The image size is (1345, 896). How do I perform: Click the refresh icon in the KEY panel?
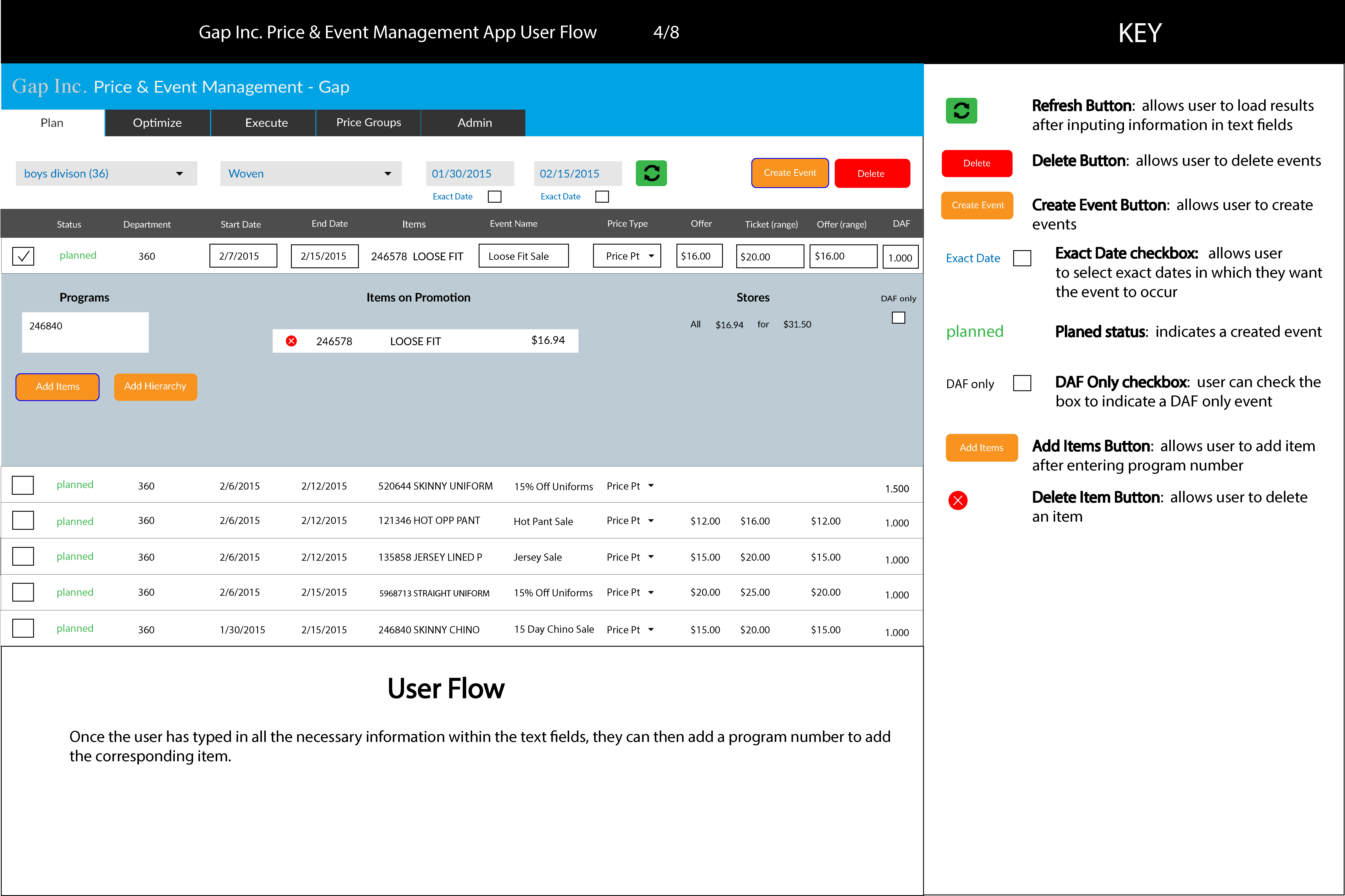tap(961, 111)
